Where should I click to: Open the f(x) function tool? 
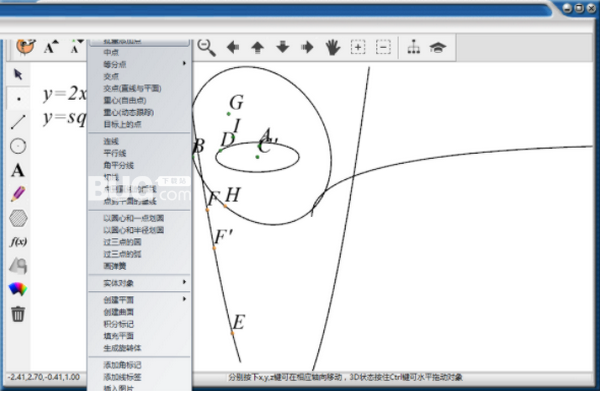point(18,241)
